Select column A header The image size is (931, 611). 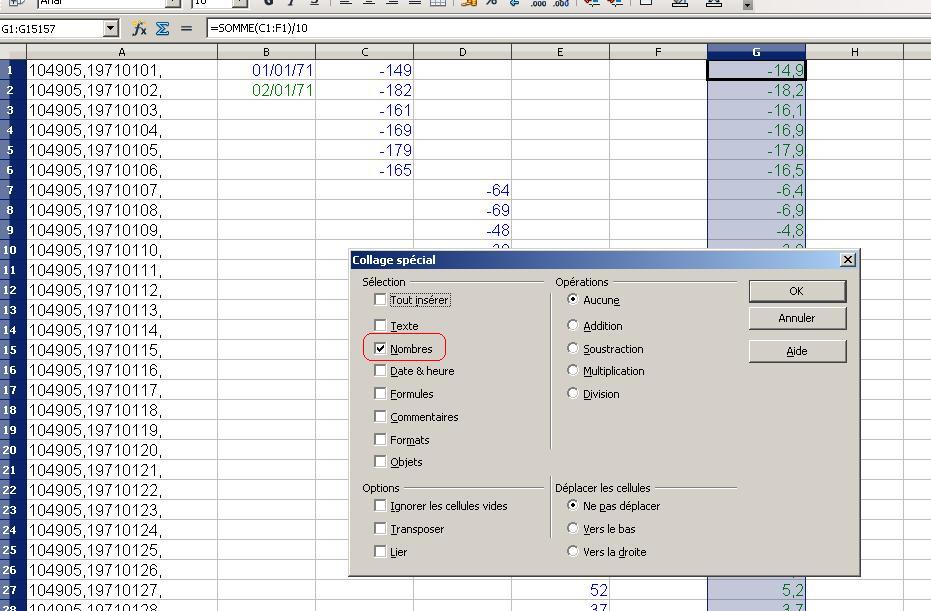[122, 52]
